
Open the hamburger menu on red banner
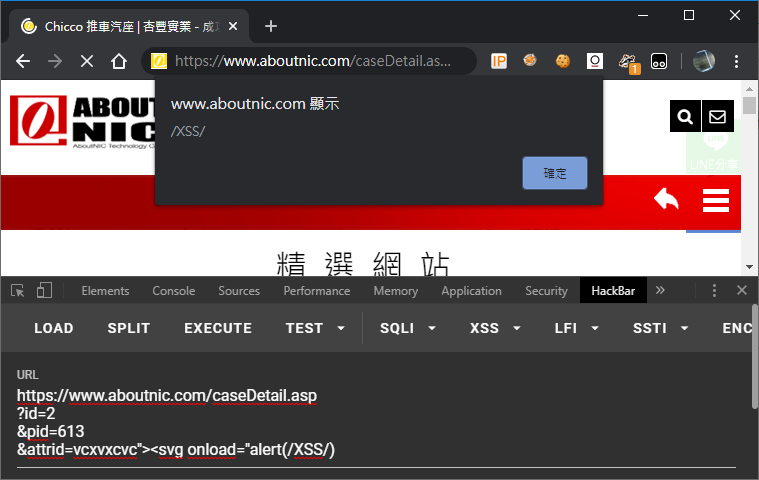(715, 200)
